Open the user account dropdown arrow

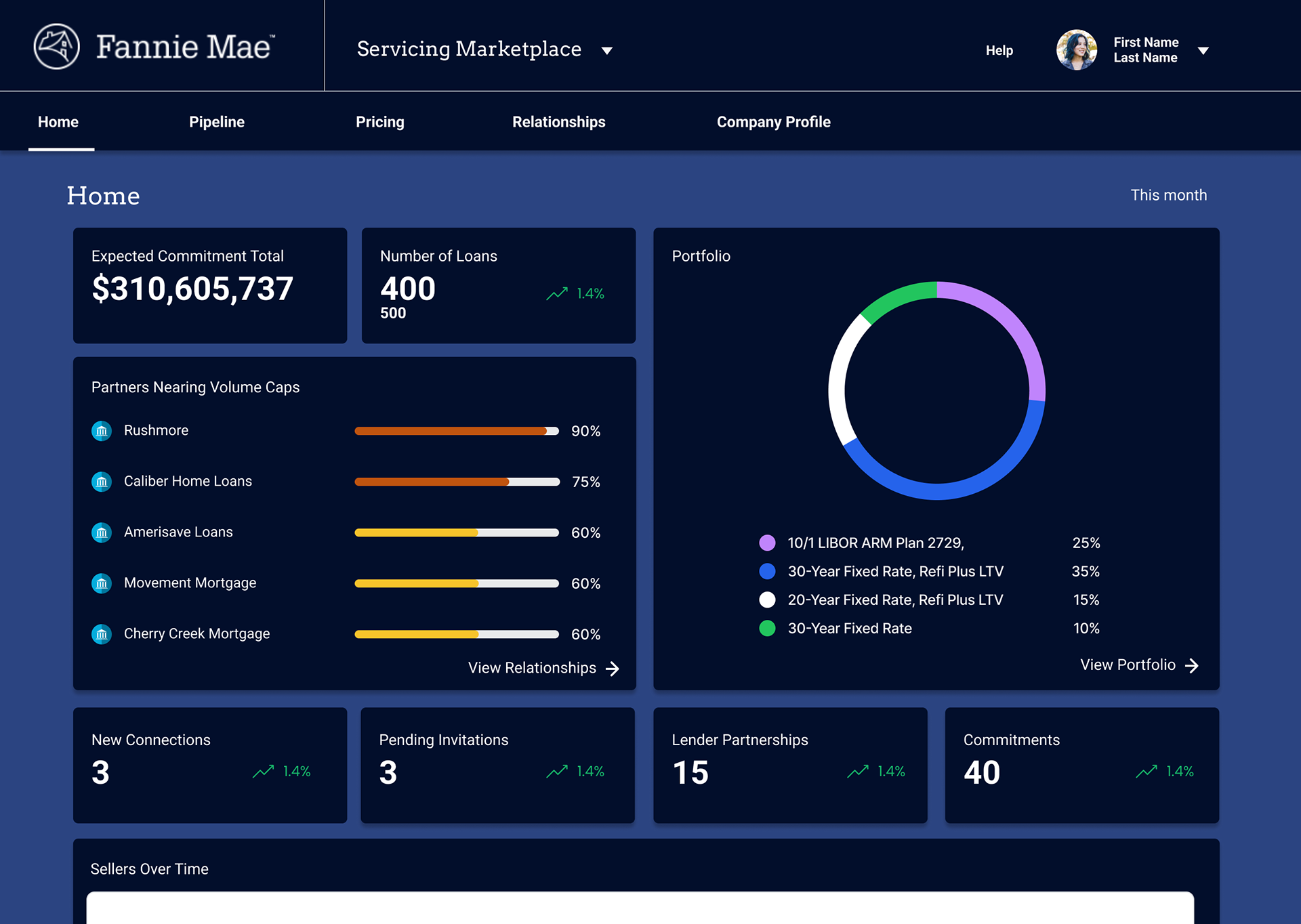pyautogui.click(x=1203, y=51)
